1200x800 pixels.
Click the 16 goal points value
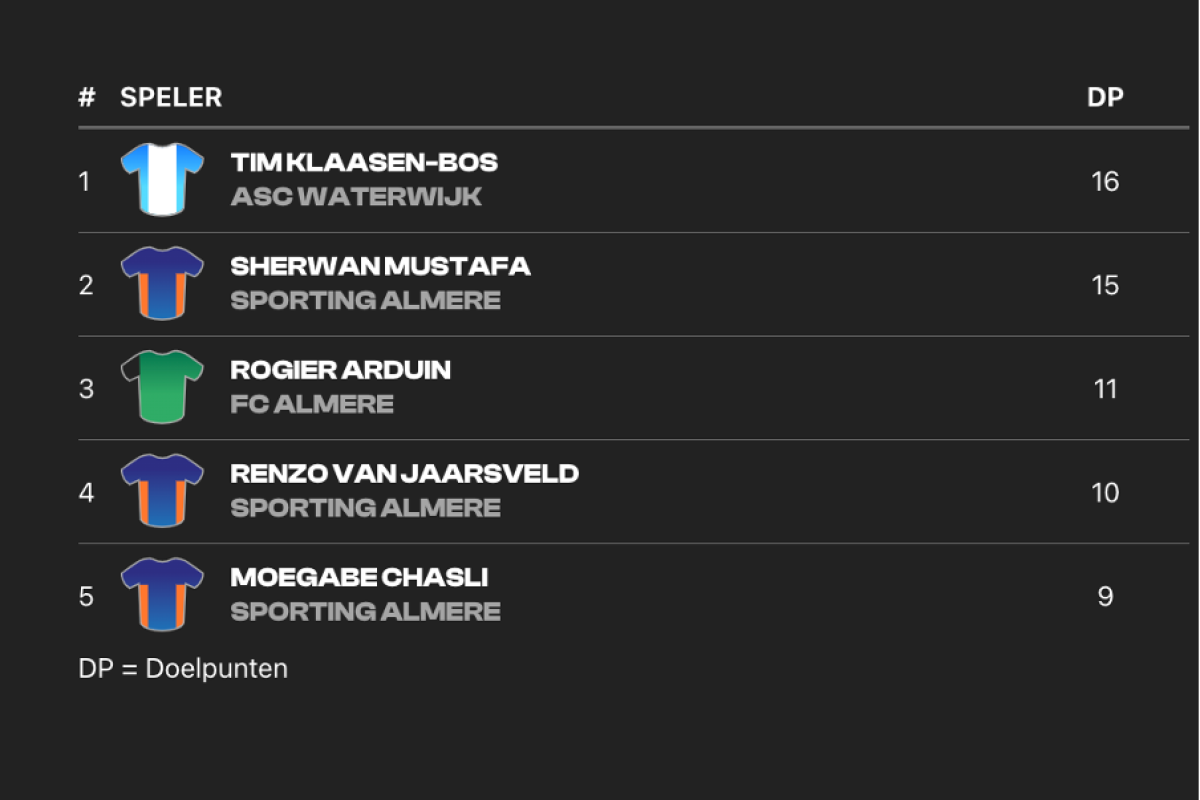pos(1105,182)
